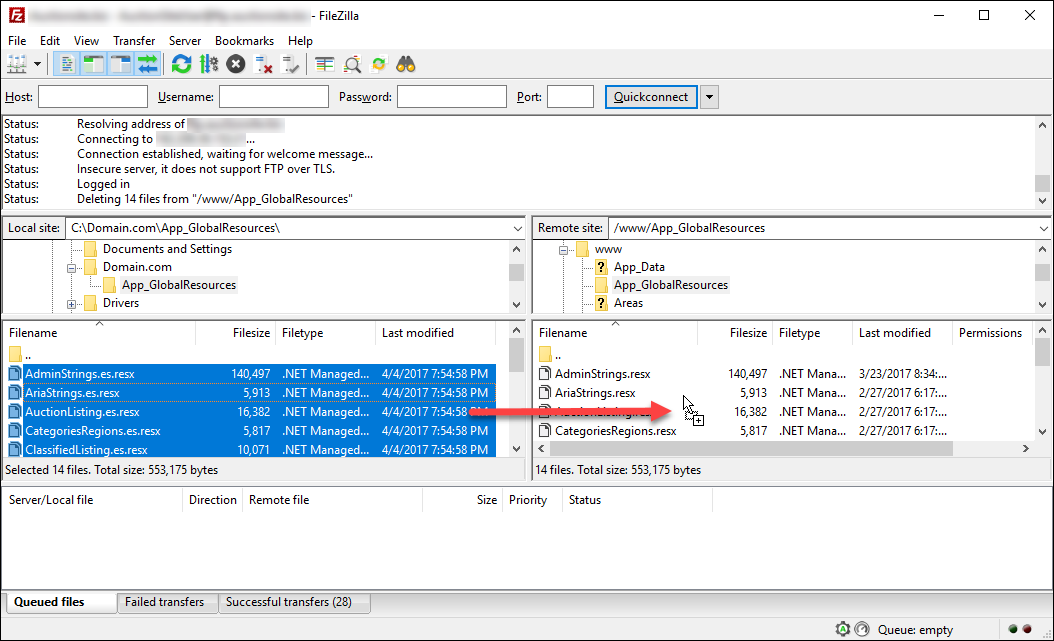This screenshot has width=1054, height=641.
Task: Cancel the current operation
Action: click(235, 65)
